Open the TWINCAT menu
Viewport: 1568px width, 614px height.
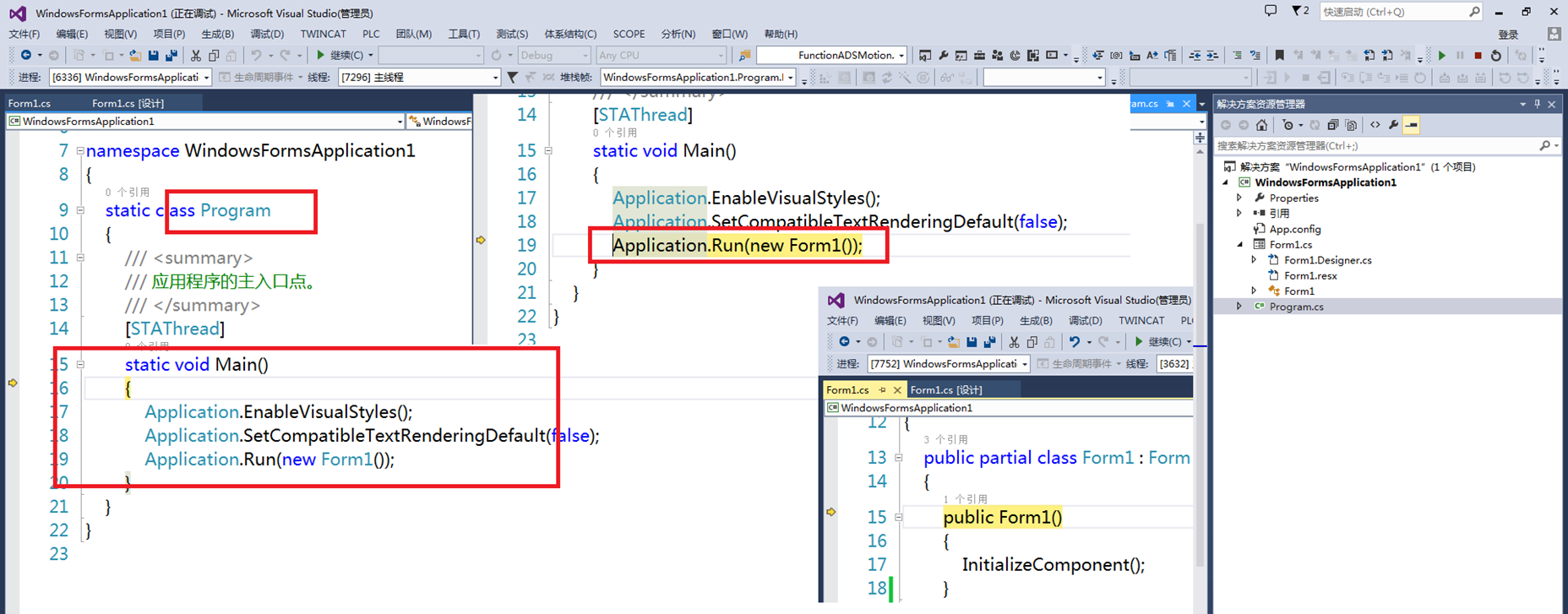pos(323,34)
